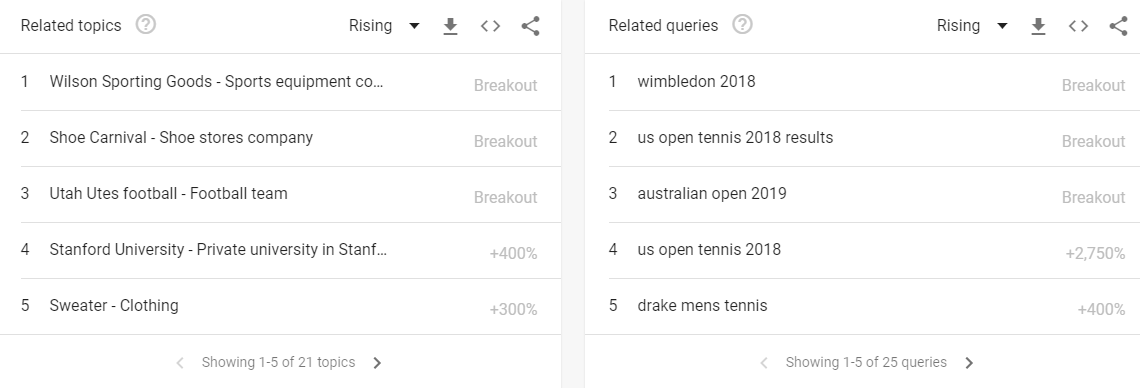The height and width of the screenshot is (388, 1140).
Task: Open the Rising dropdown in Related topics
Action: (384, 25)
